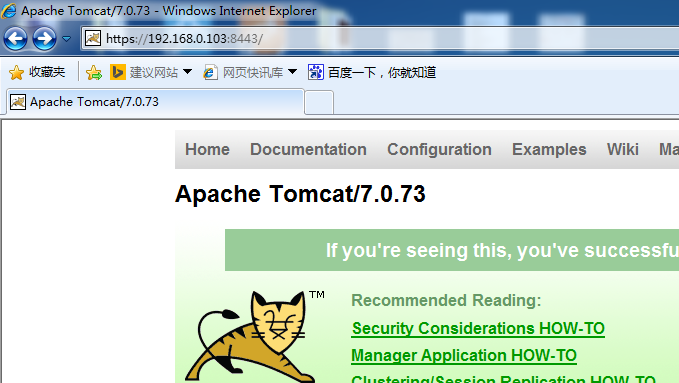The width and height of the screenshot is (679, 383).
Task: Click the Home navigation item
Action: (207, 149)
